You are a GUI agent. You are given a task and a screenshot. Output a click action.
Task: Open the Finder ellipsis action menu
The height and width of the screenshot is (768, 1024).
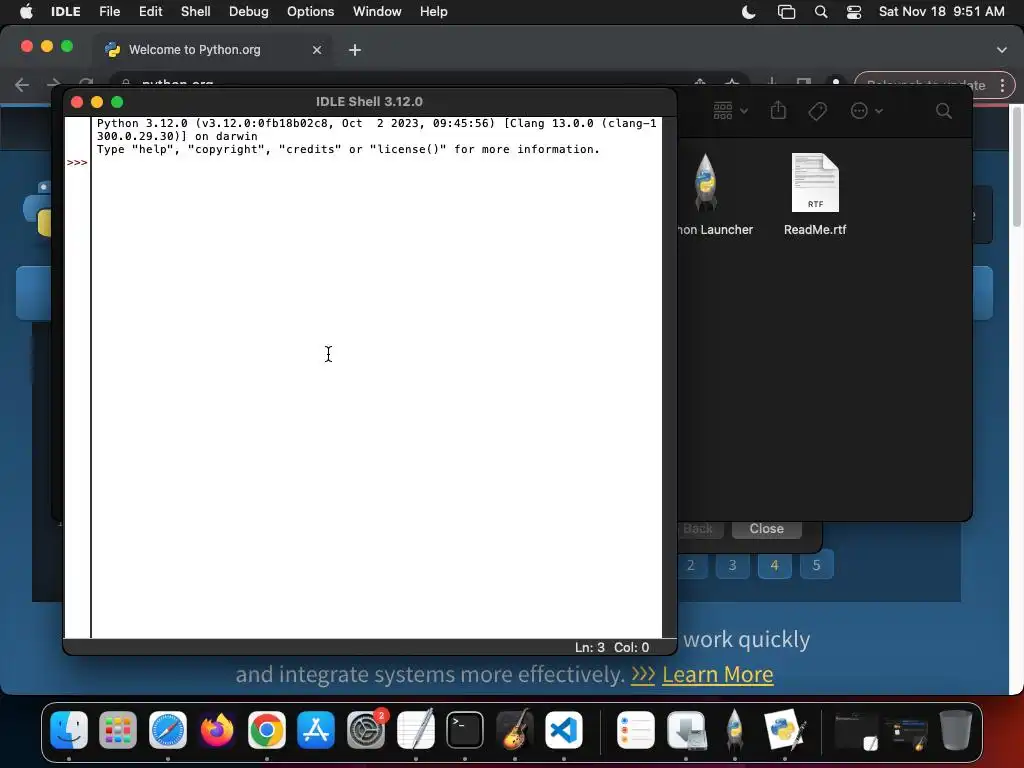867,111
